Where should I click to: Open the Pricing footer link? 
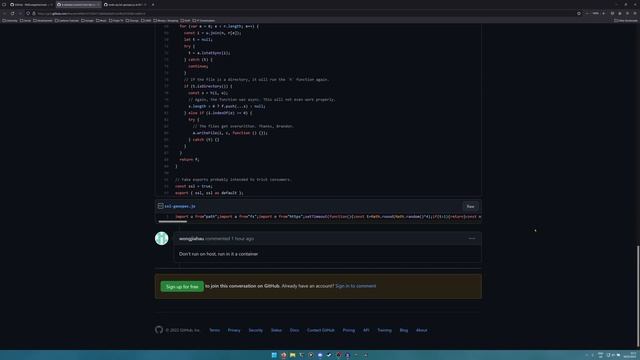coord(349,330)
